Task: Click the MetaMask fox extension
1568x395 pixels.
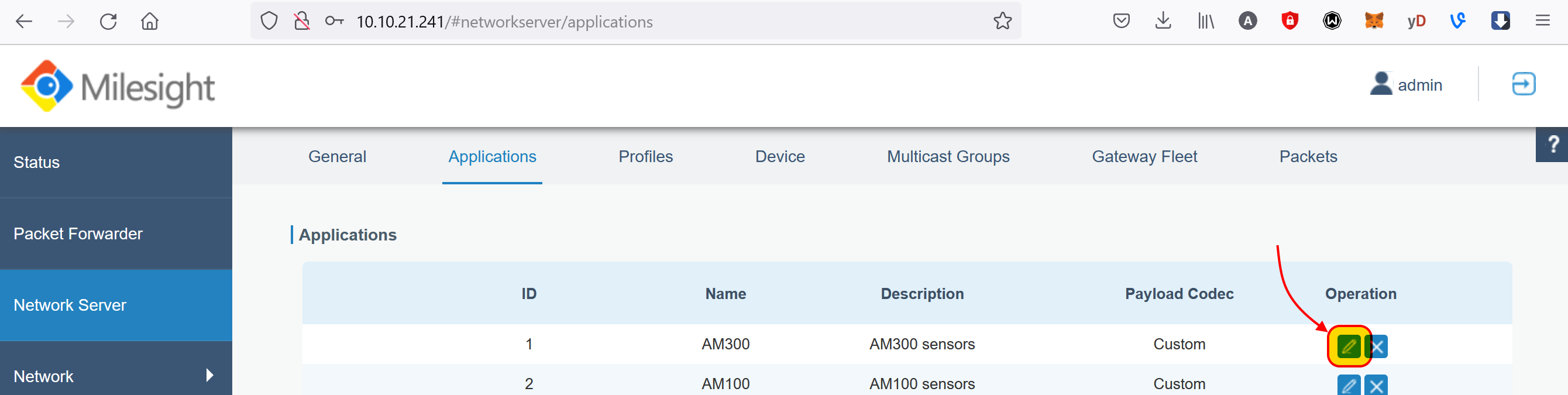Action: pyautogui.click(x=1374, y=22)
